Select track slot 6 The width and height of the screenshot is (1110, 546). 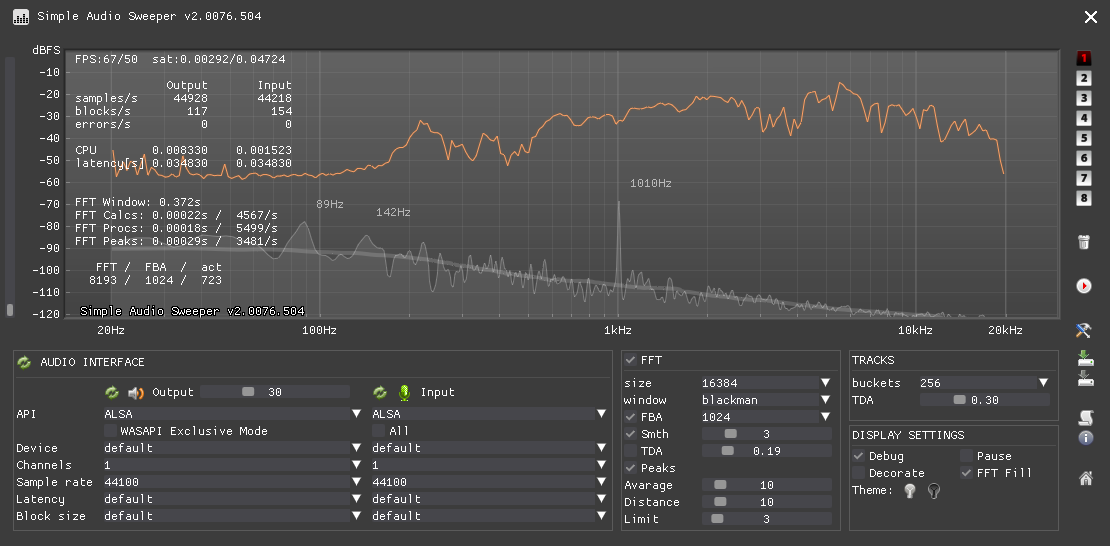[x=1083, y=158]
